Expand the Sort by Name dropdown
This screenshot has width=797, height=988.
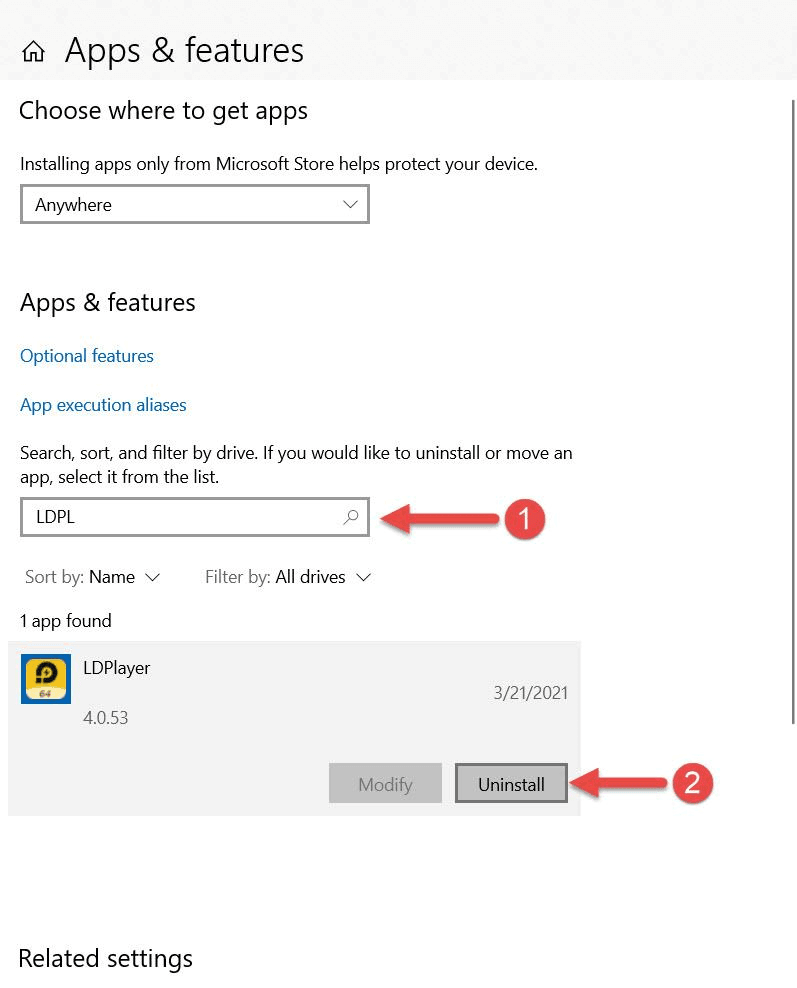tap(93, 577)
